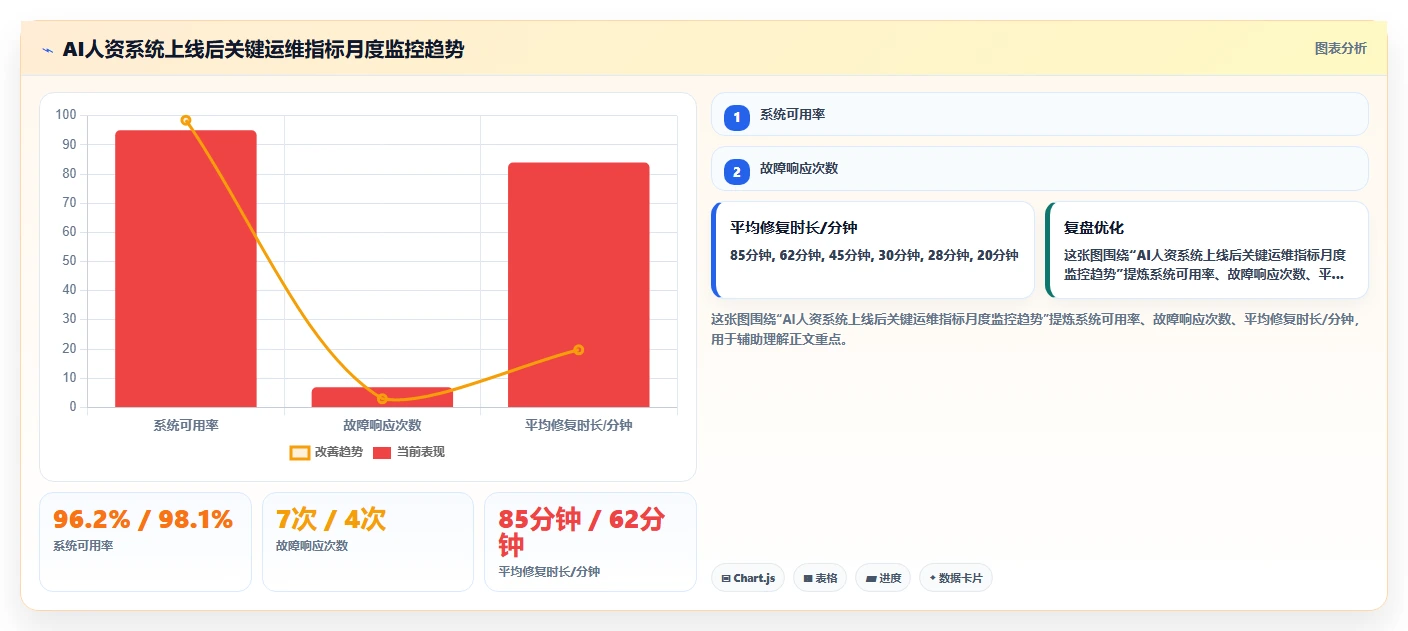Click the header icon before the chart title
This screenshot has width=1408, height=631.
[x=47, y=50]
